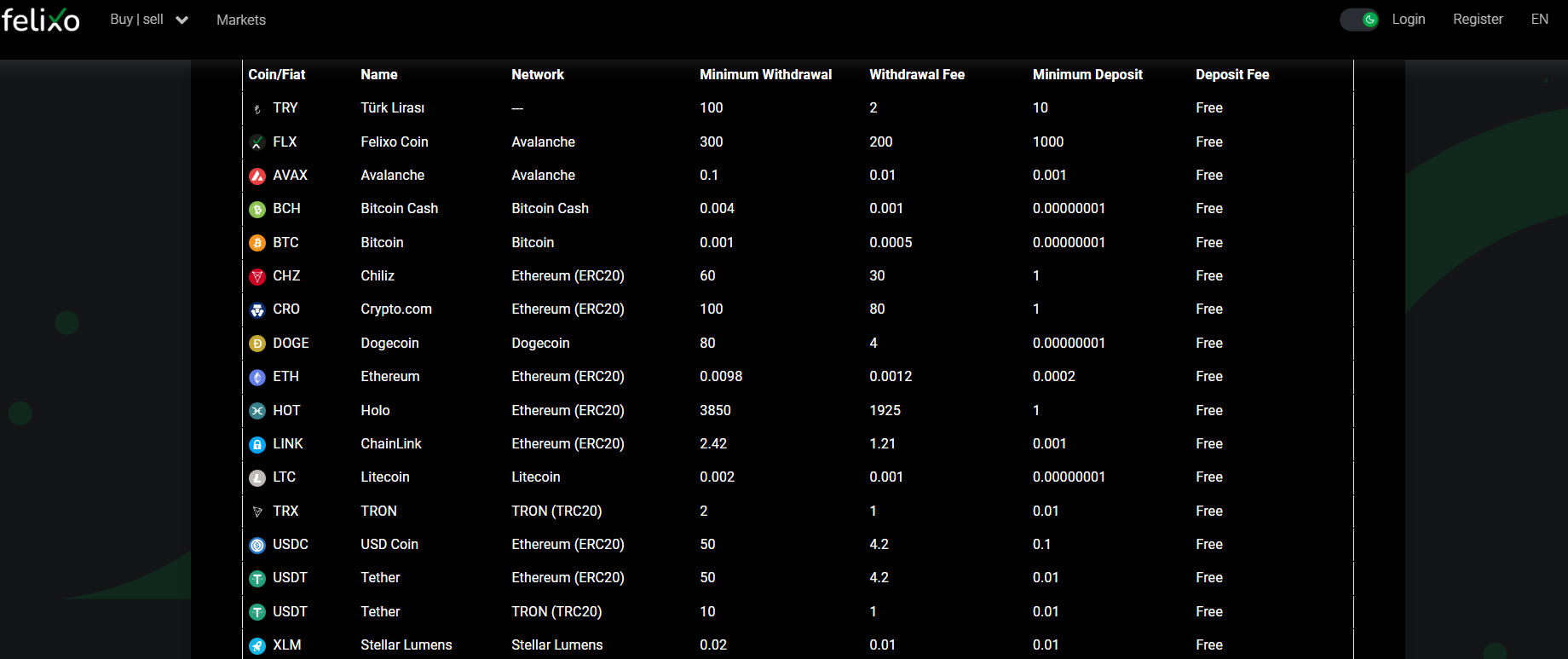The image size is (1568, 659).
Task: Select the Bitcoin Cash name cell
Action: [x=400, y=208]
